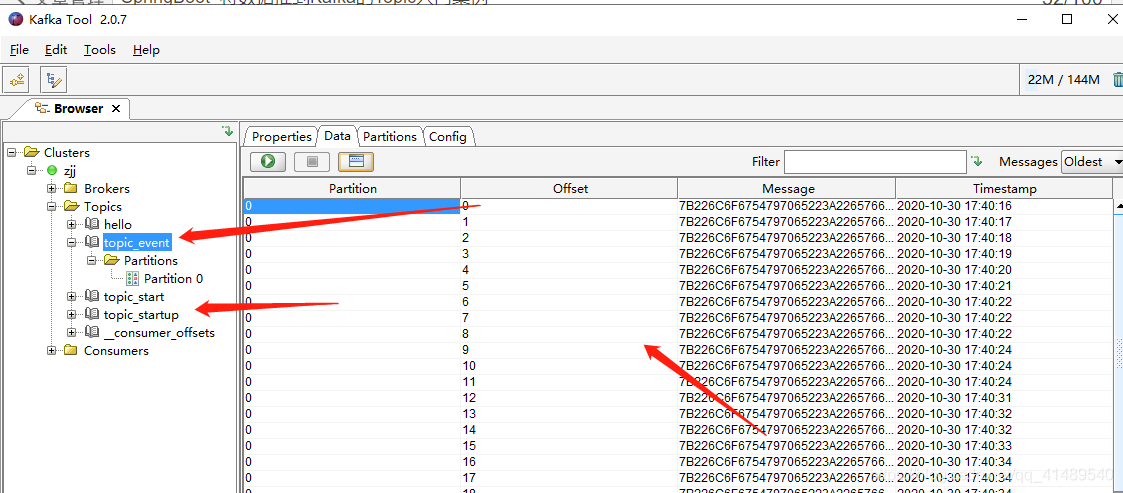Click the green refresh arrow in browser tree
This screenshot has width=1123, height=493.
(228, 132)
